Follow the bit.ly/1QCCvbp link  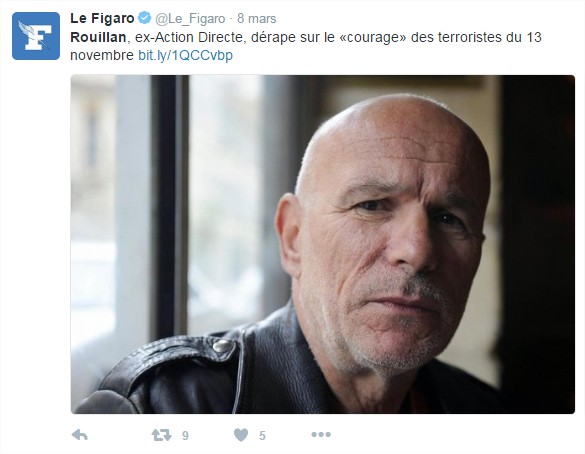pyautogui.click(x=185, y=55)
